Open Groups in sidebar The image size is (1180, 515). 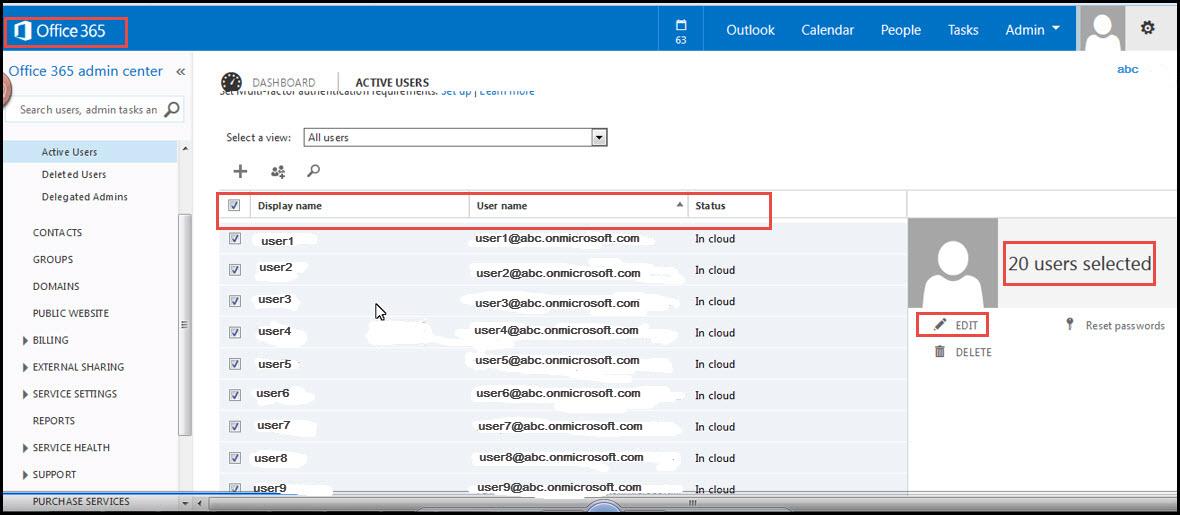point(53,260)
